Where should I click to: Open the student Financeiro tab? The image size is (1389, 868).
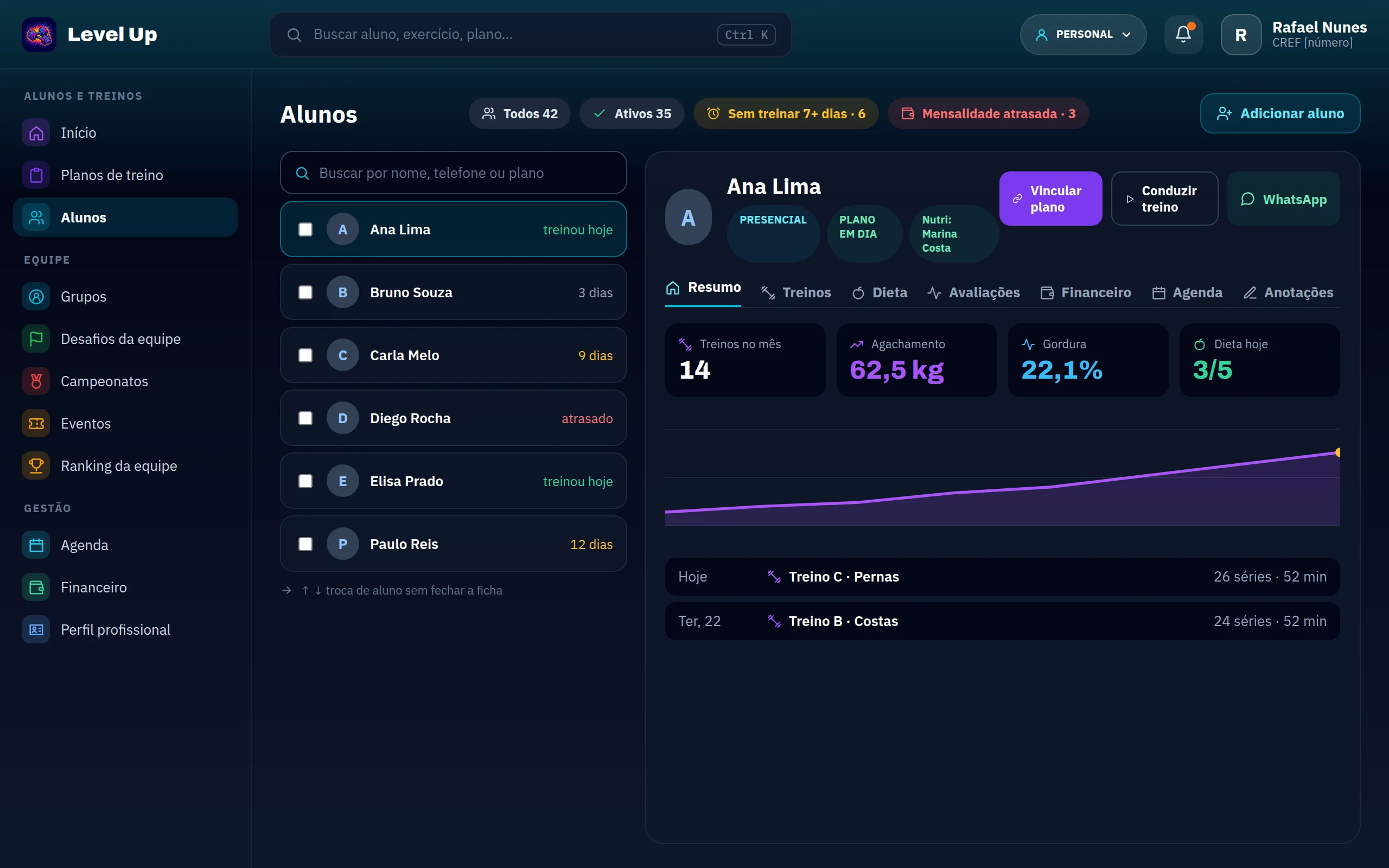pyautogui.click(x=1085, y=293)
